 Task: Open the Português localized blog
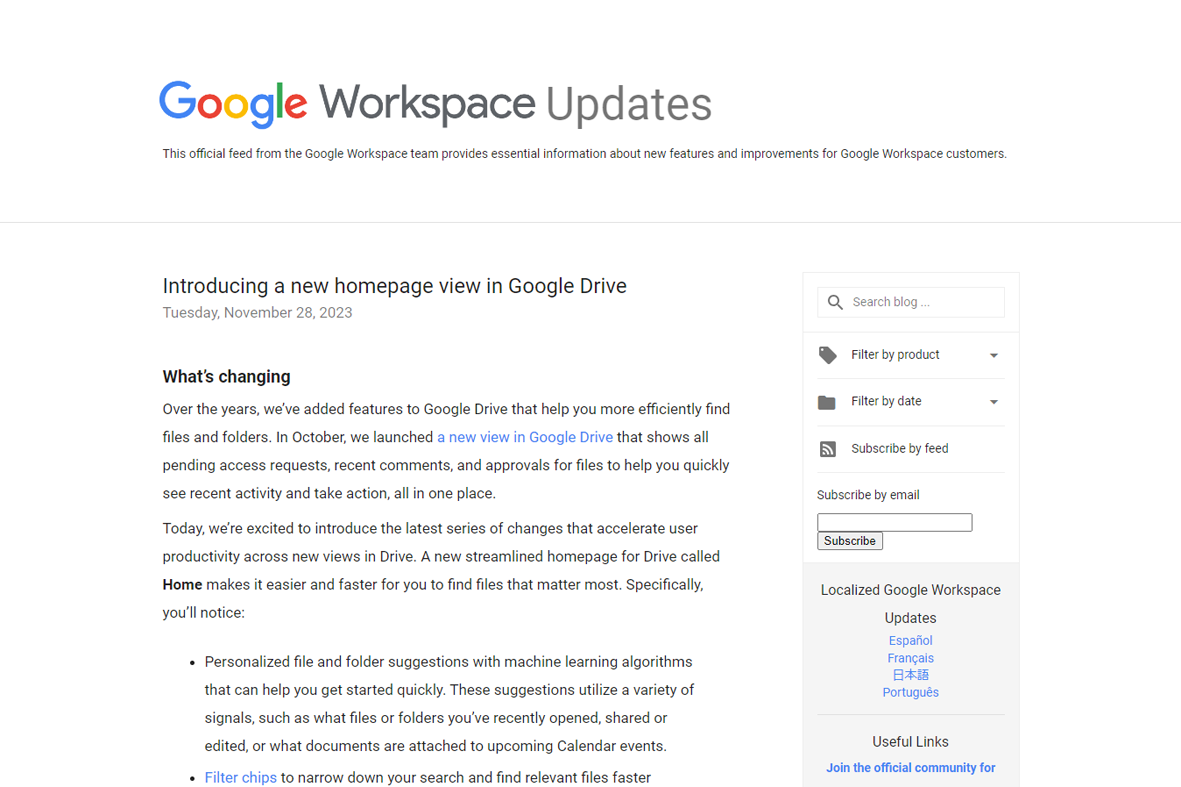pos(910,691)
